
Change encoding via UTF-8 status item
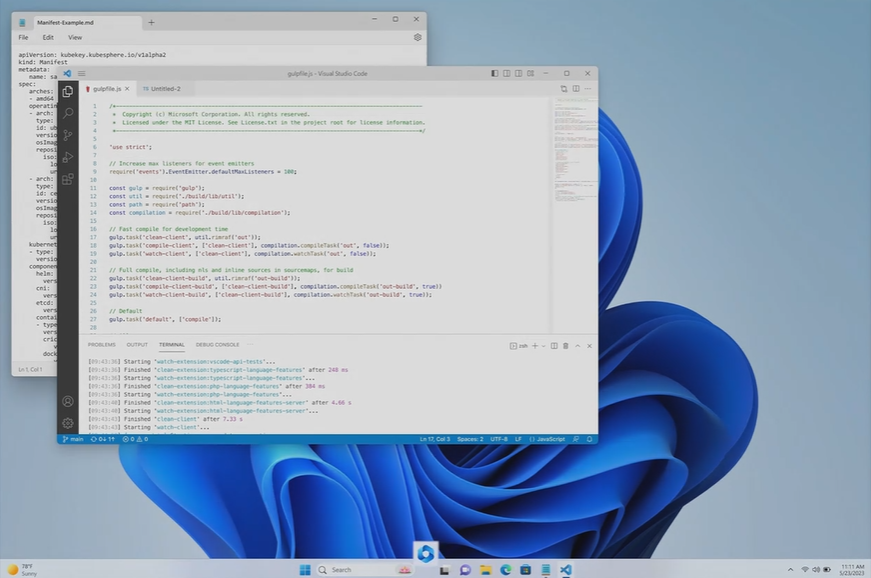(499, 439)
